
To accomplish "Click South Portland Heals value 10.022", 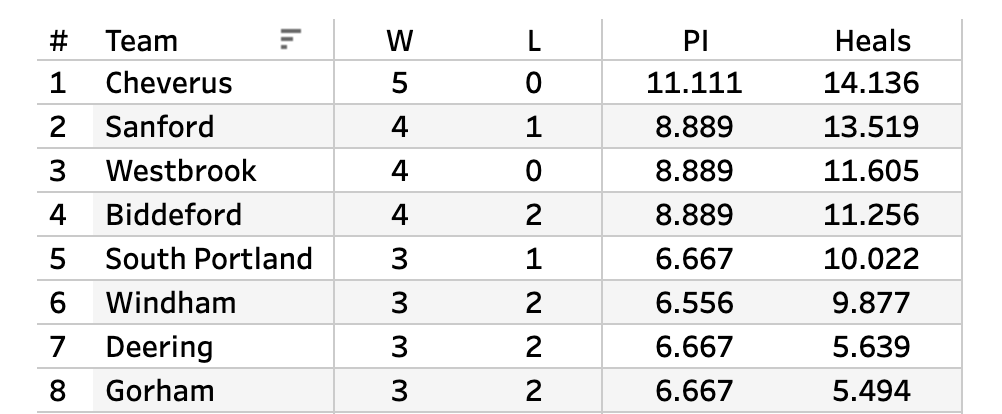I will [x=870, y=259].
